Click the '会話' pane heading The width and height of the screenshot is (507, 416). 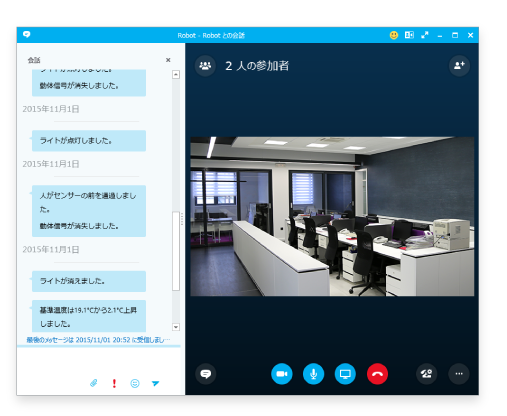pos(34,60)
